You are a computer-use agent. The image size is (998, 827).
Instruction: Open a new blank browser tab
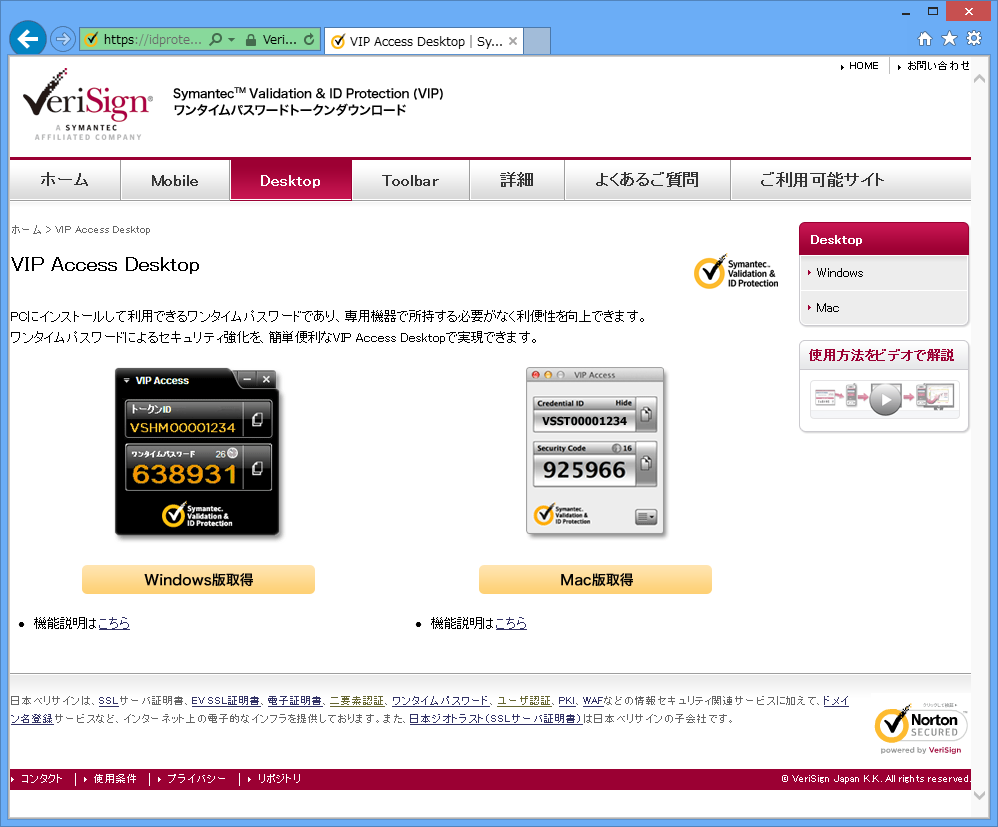(x=537, y=41)
